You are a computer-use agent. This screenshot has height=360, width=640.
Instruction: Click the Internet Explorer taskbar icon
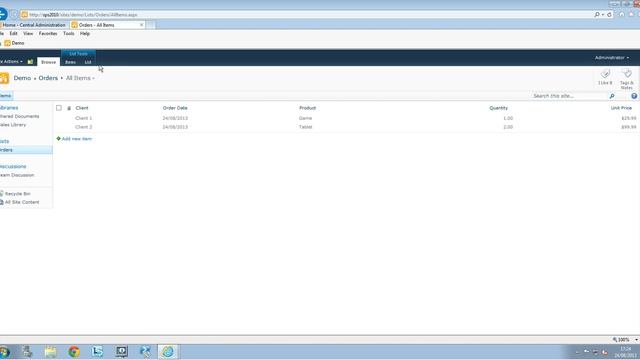point(168,351)
